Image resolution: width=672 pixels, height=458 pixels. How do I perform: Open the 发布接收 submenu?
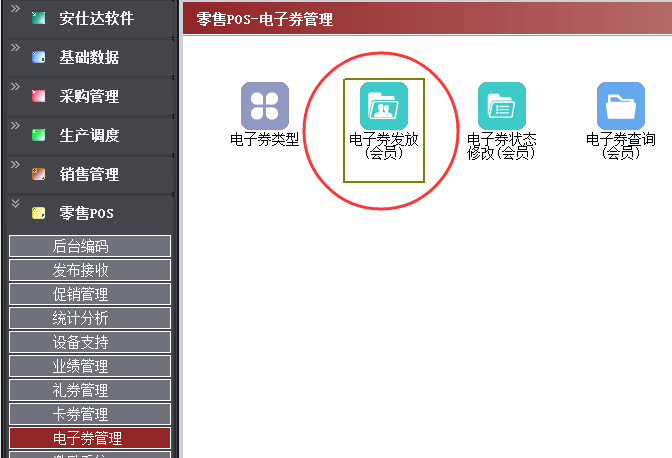coord(90,270)
